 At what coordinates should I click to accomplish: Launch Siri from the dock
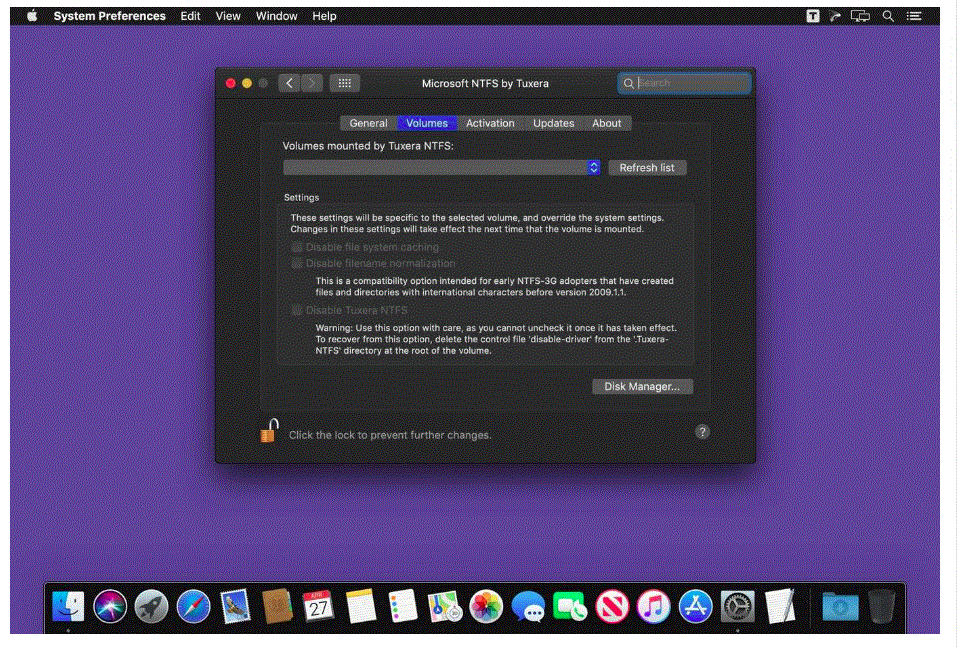pyautogui.click(x=110, y=606)
